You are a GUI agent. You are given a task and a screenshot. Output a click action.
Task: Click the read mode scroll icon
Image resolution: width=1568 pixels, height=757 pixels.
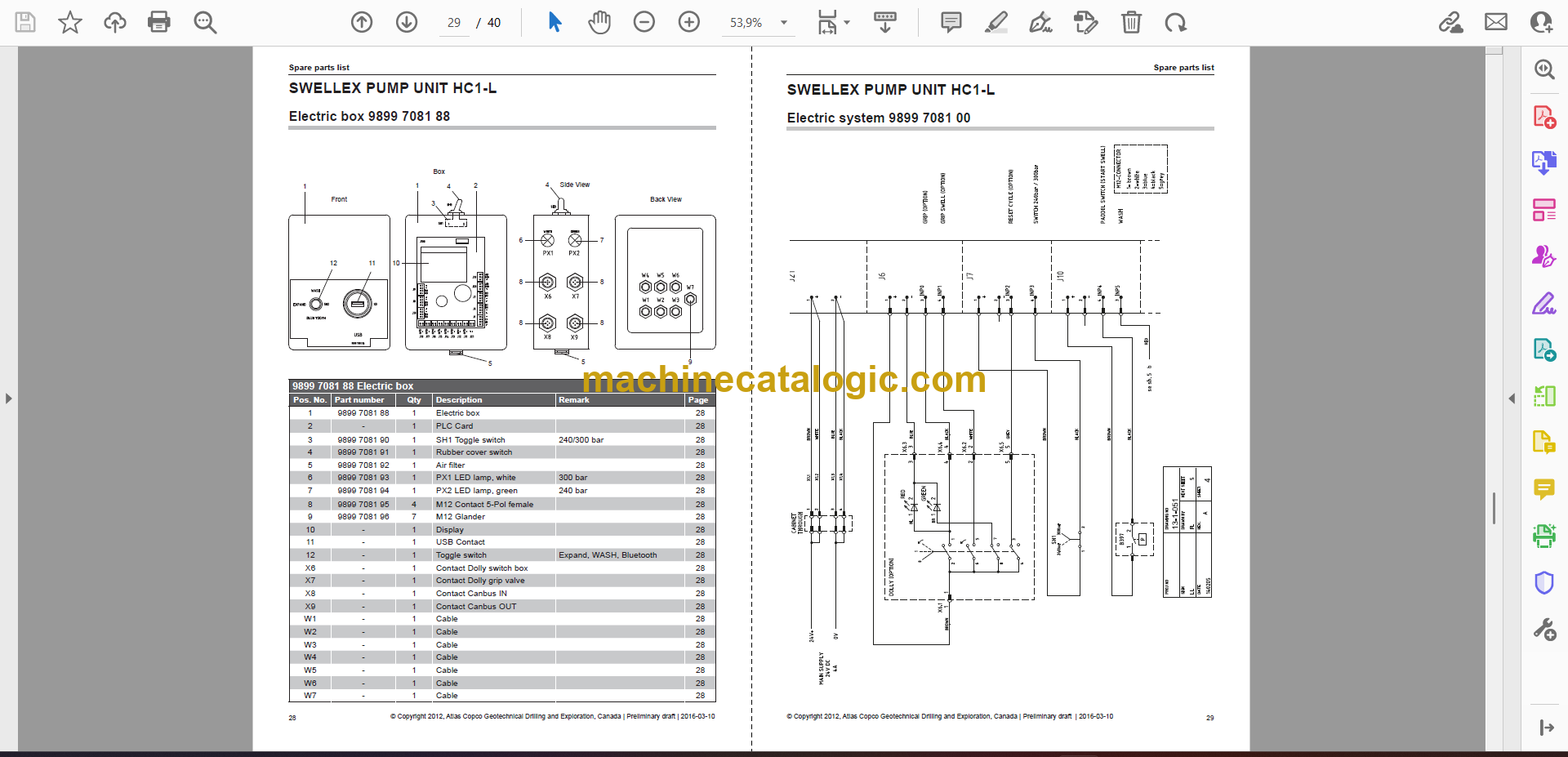pos(884,22)
